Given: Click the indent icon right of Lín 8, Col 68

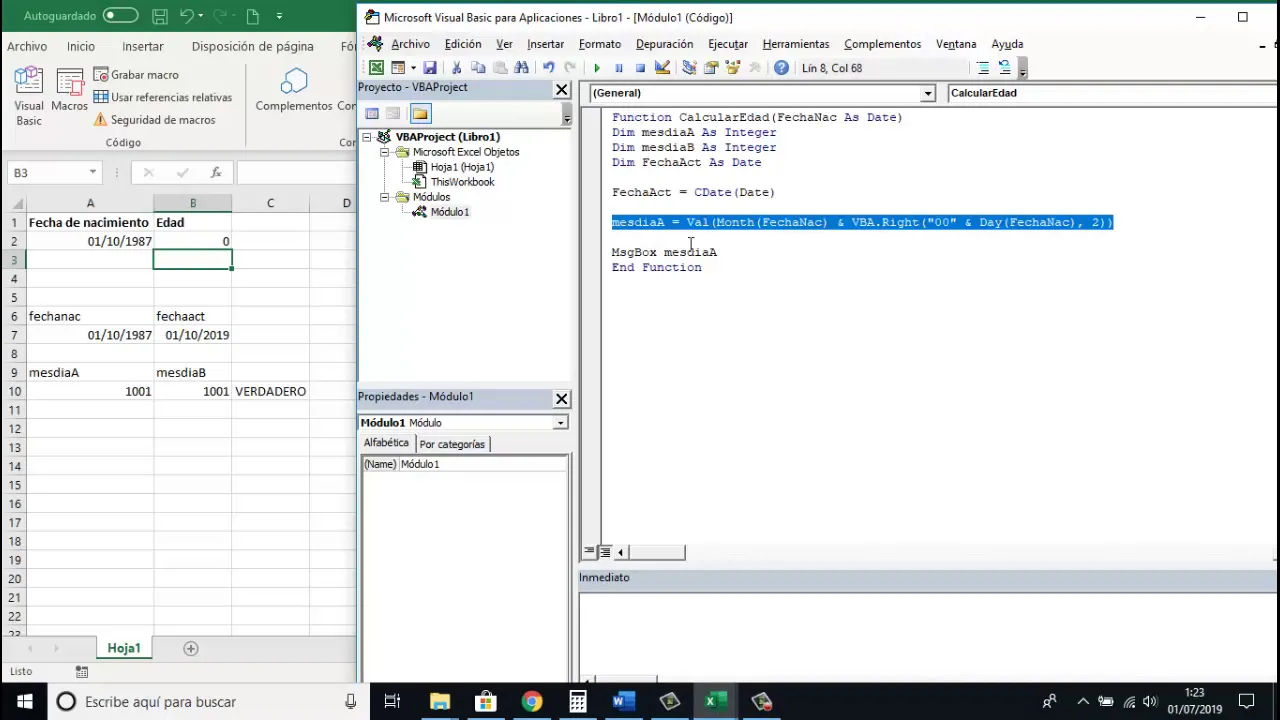Looking at the screenshot, I should pos(983,68).
